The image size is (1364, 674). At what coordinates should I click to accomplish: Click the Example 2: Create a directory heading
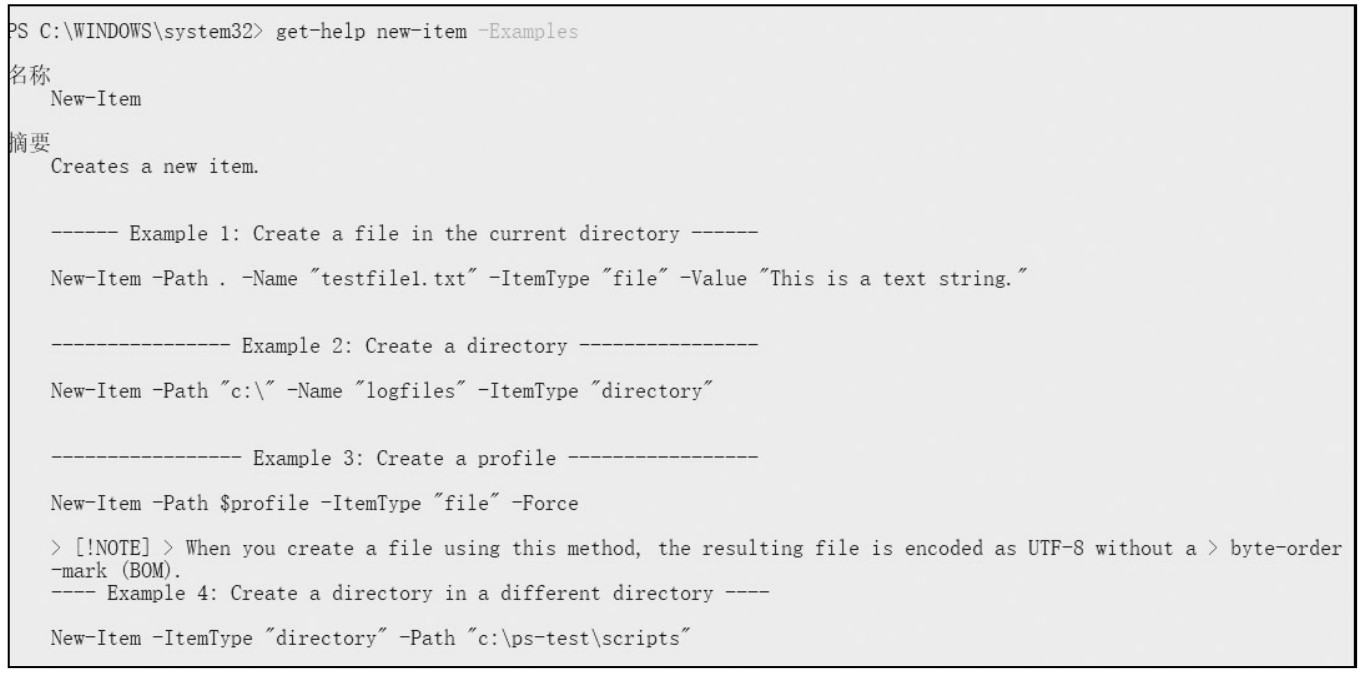click(x=404, y=346)
